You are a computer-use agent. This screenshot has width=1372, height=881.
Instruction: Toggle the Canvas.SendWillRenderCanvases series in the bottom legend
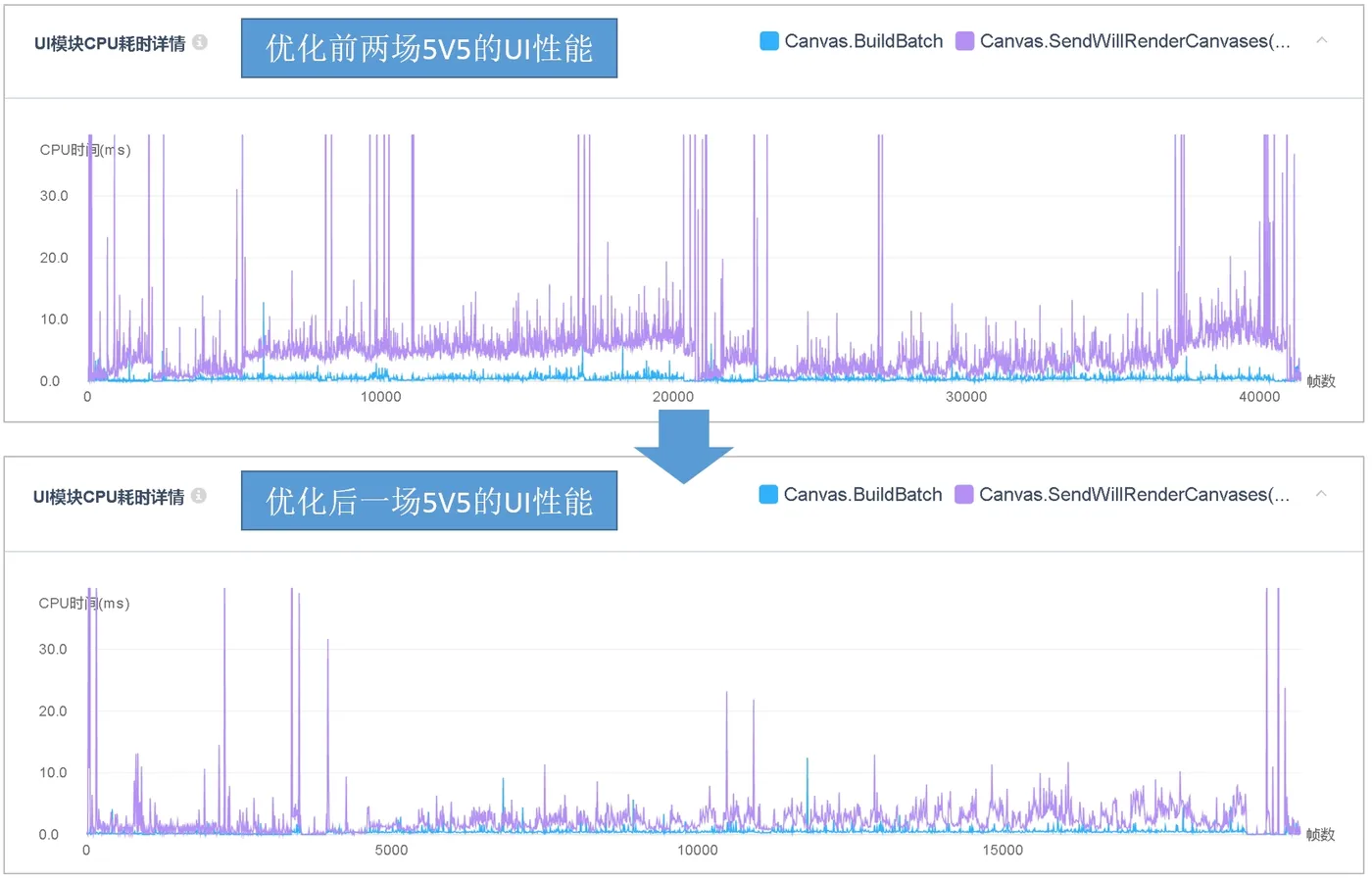coord(1122,495)
